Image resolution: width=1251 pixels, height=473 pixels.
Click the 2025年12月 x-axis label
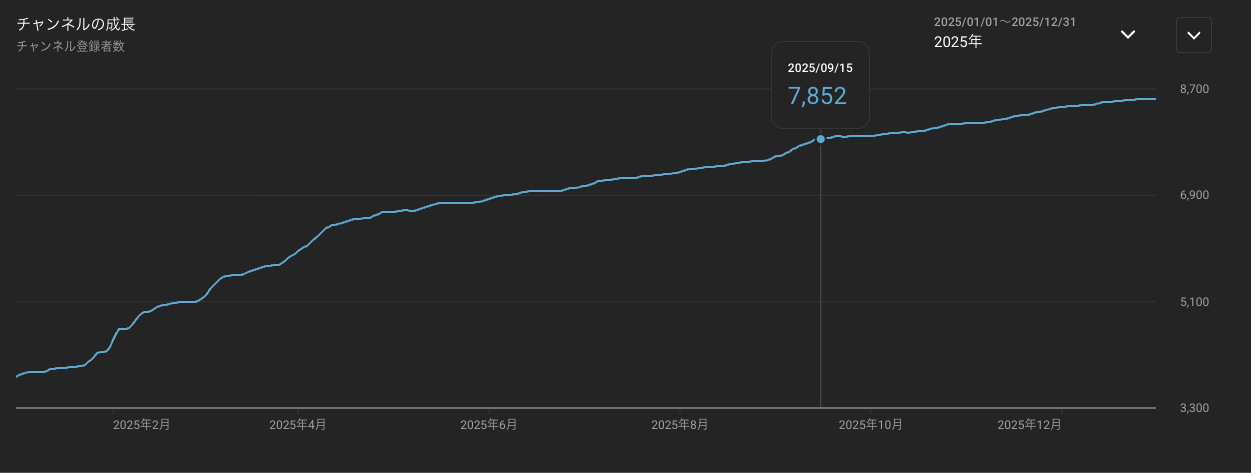click(1029, 425)
